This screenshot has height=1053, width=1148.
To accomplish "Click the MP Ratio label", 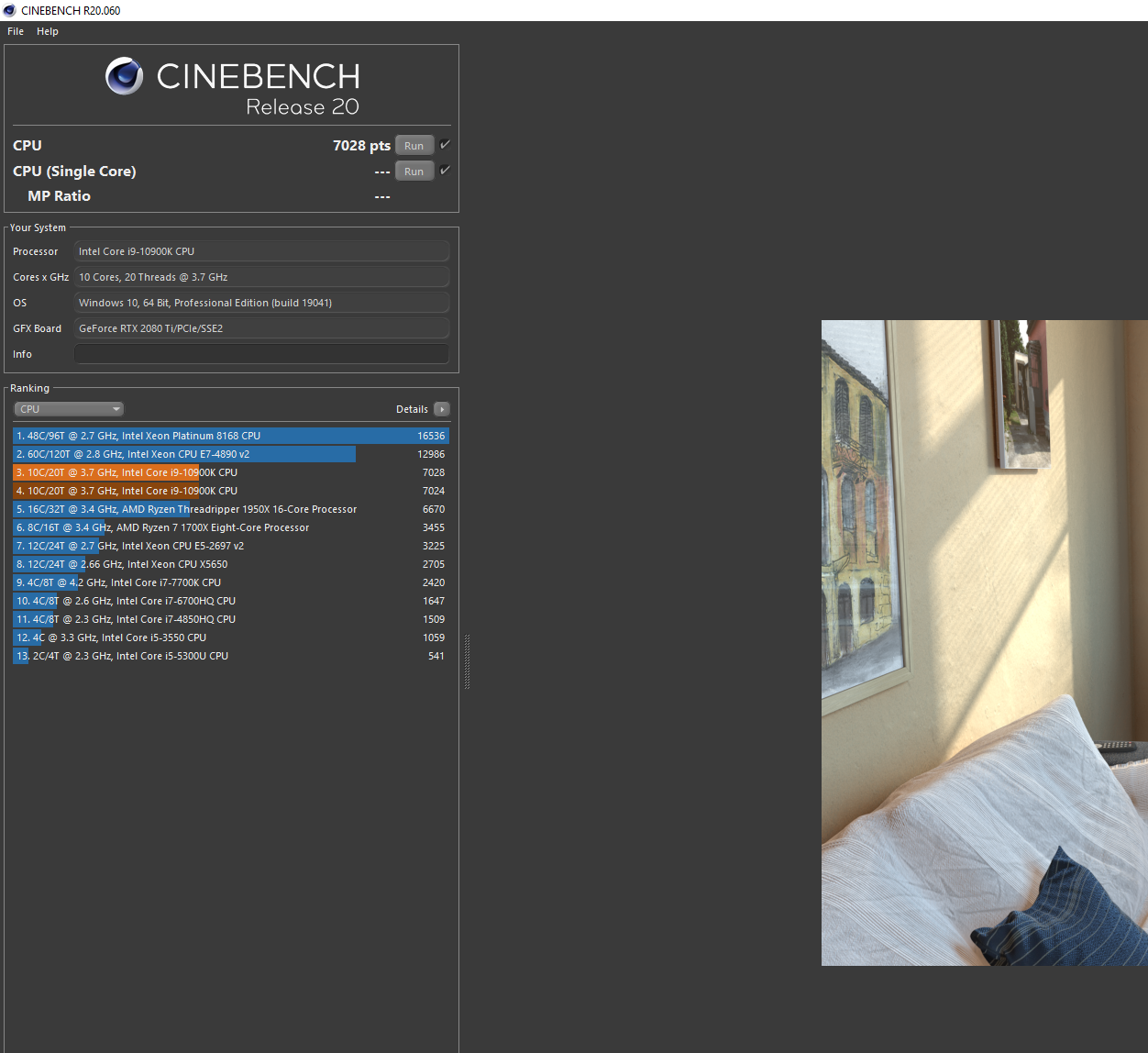I will click(59, 196).
